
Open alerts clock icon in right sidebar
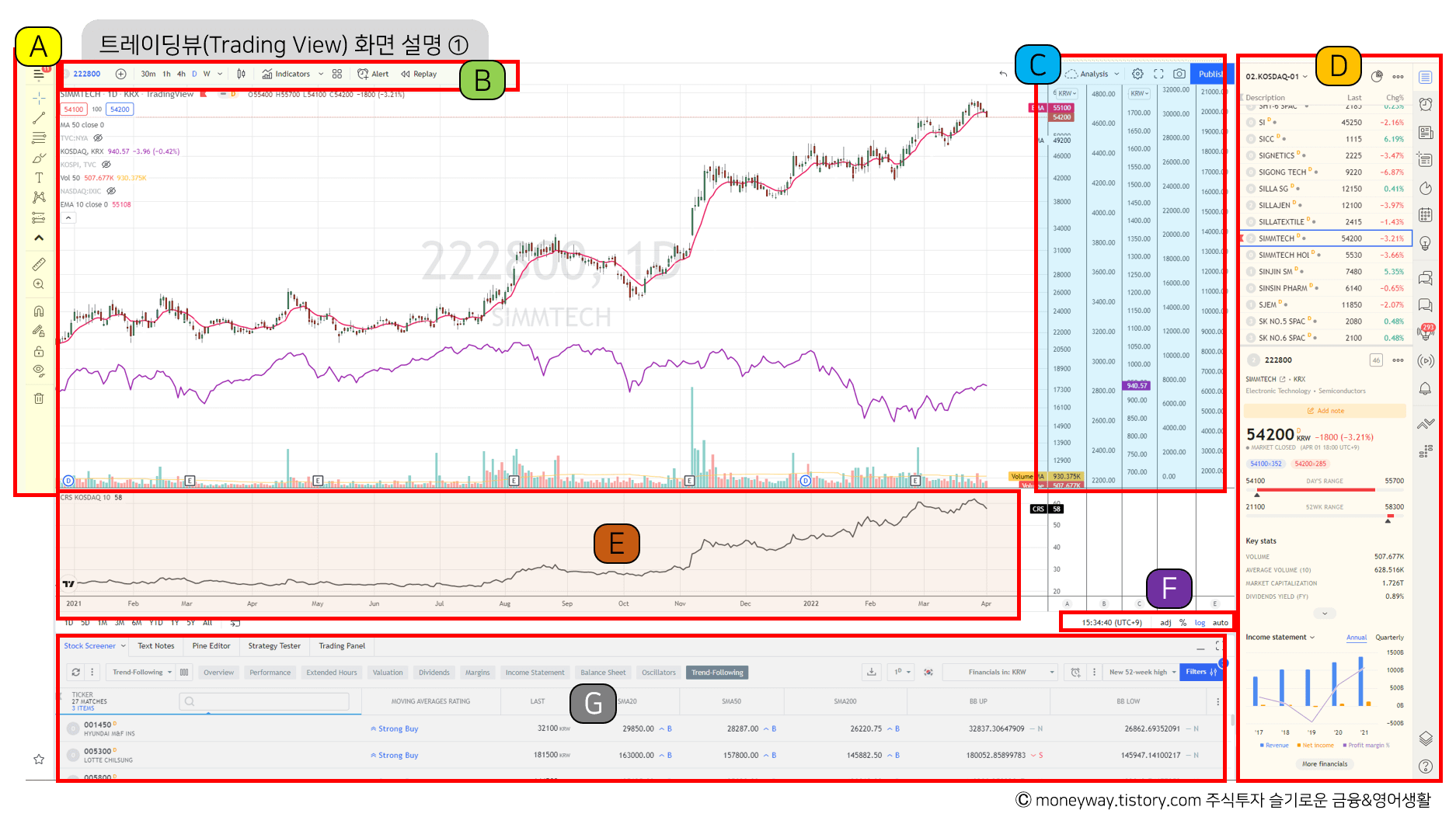pyautogui.click(x=1426, y=104)
